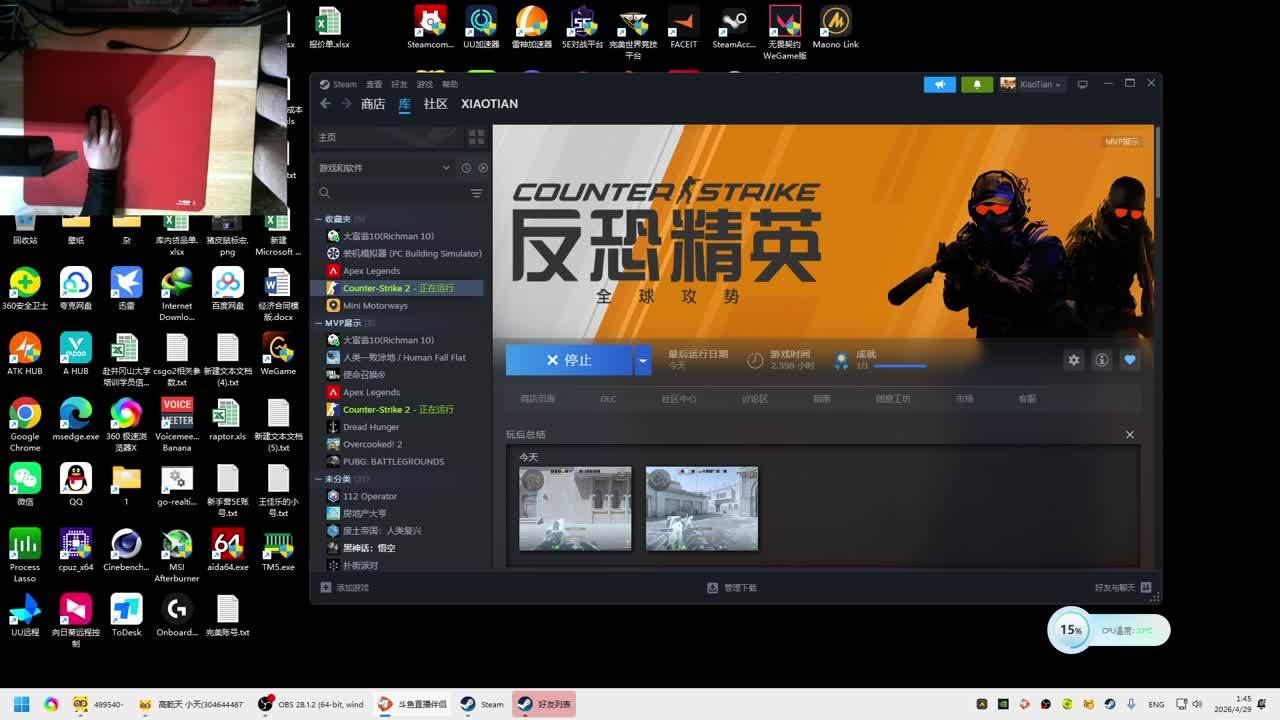Open the 好友 menu in Steam
The image size is (1280, 720).
[399, 84]
